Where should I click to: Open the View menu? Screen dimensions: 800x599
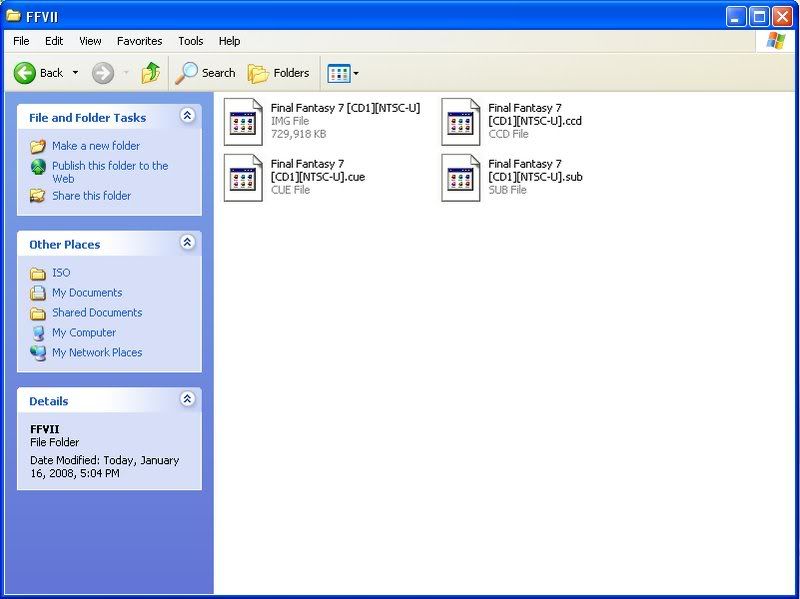coord(90,41)
